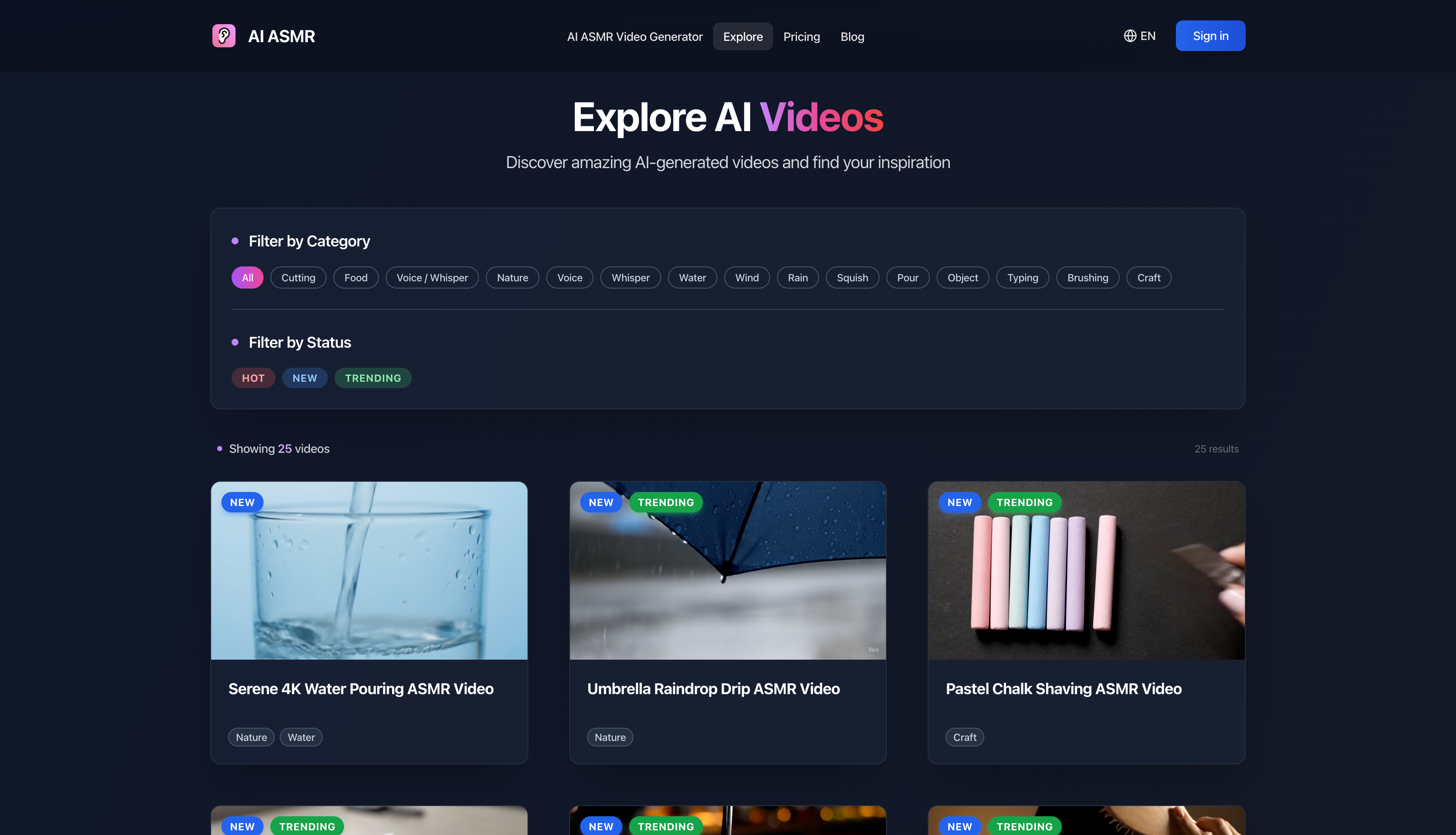Screen dimensions: 1456x835
Task: Filter by the Craft category chip
Action: coord(1149,277)
